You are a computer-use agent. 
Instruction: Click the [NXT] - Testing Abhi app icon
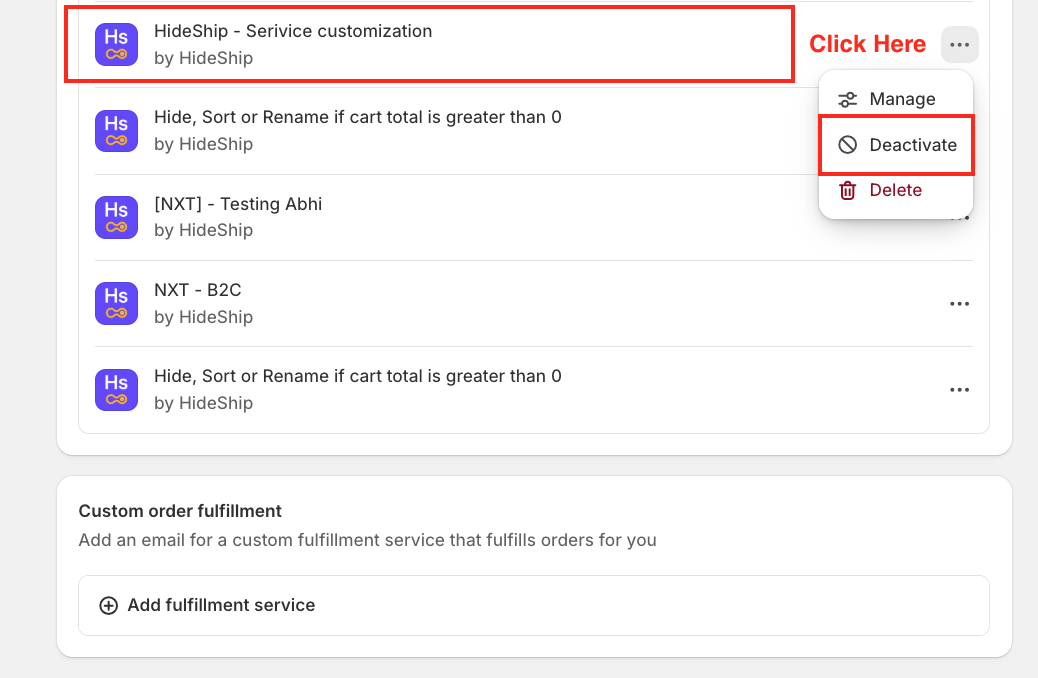click(116, 217)
